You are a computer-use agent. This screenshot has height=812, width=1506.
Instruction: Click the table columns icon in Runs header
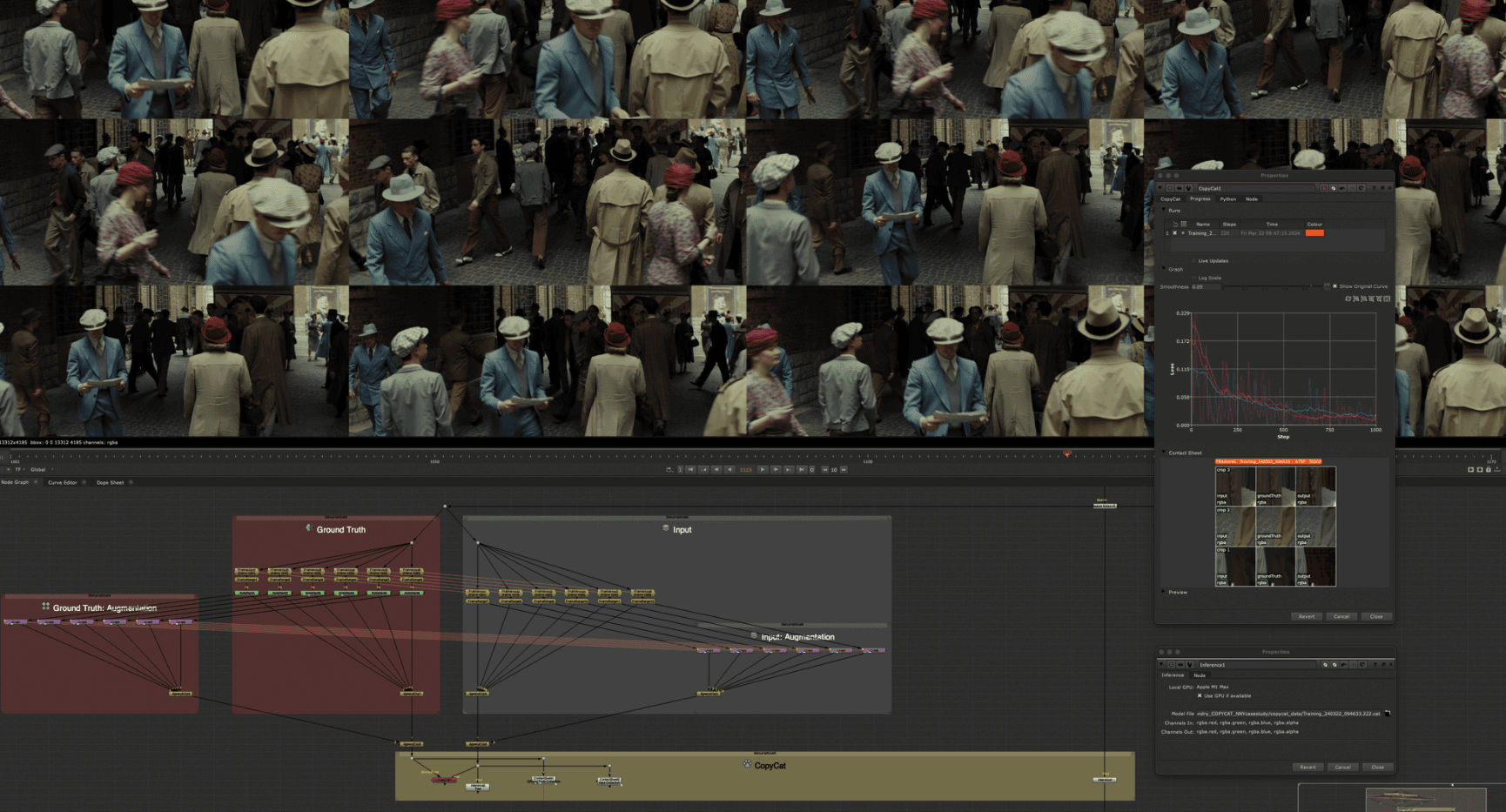pos(1184,224)
